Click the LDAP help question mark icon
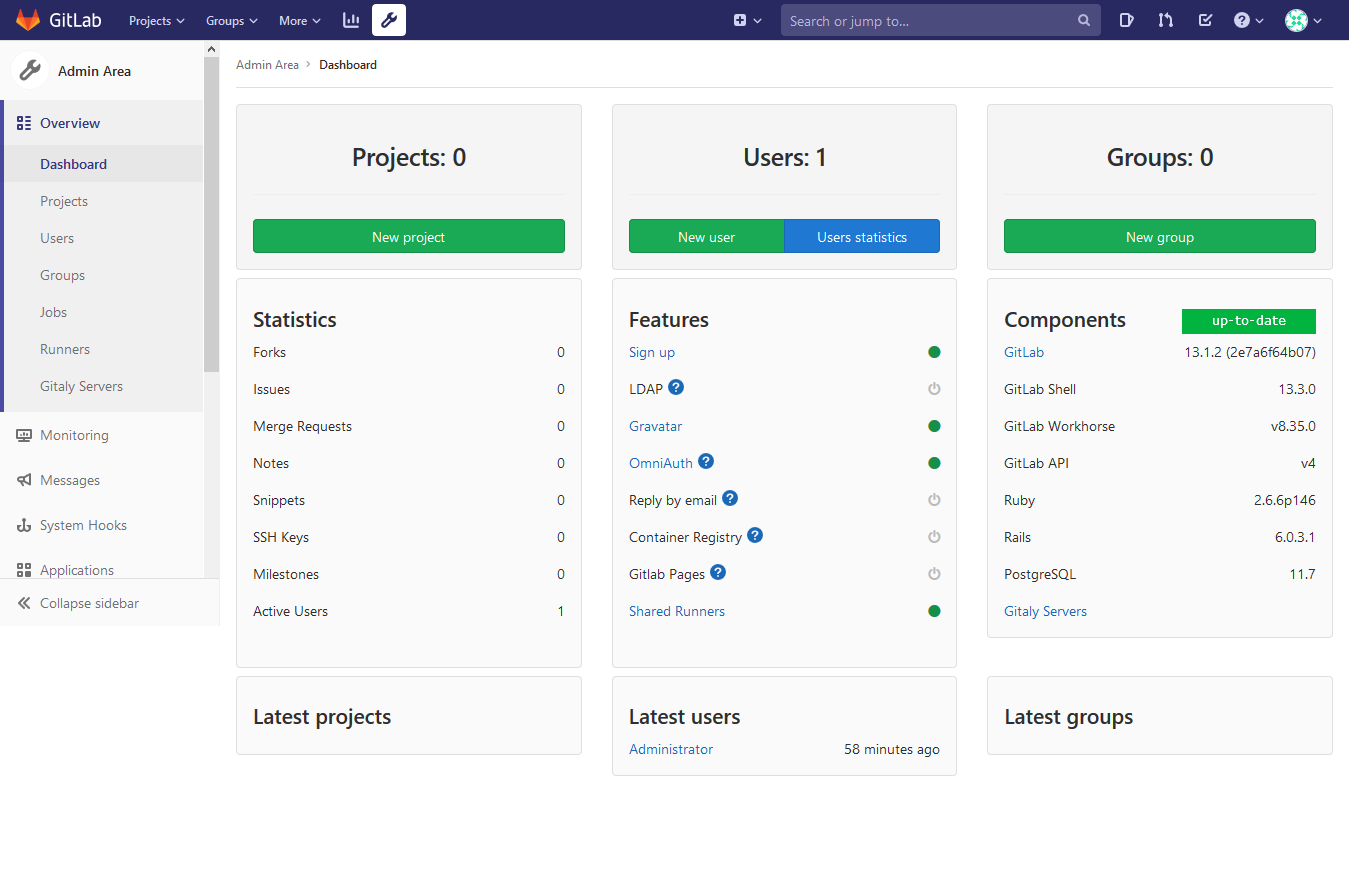Screen dimensions: 1349x884 [x=676, y=388]
